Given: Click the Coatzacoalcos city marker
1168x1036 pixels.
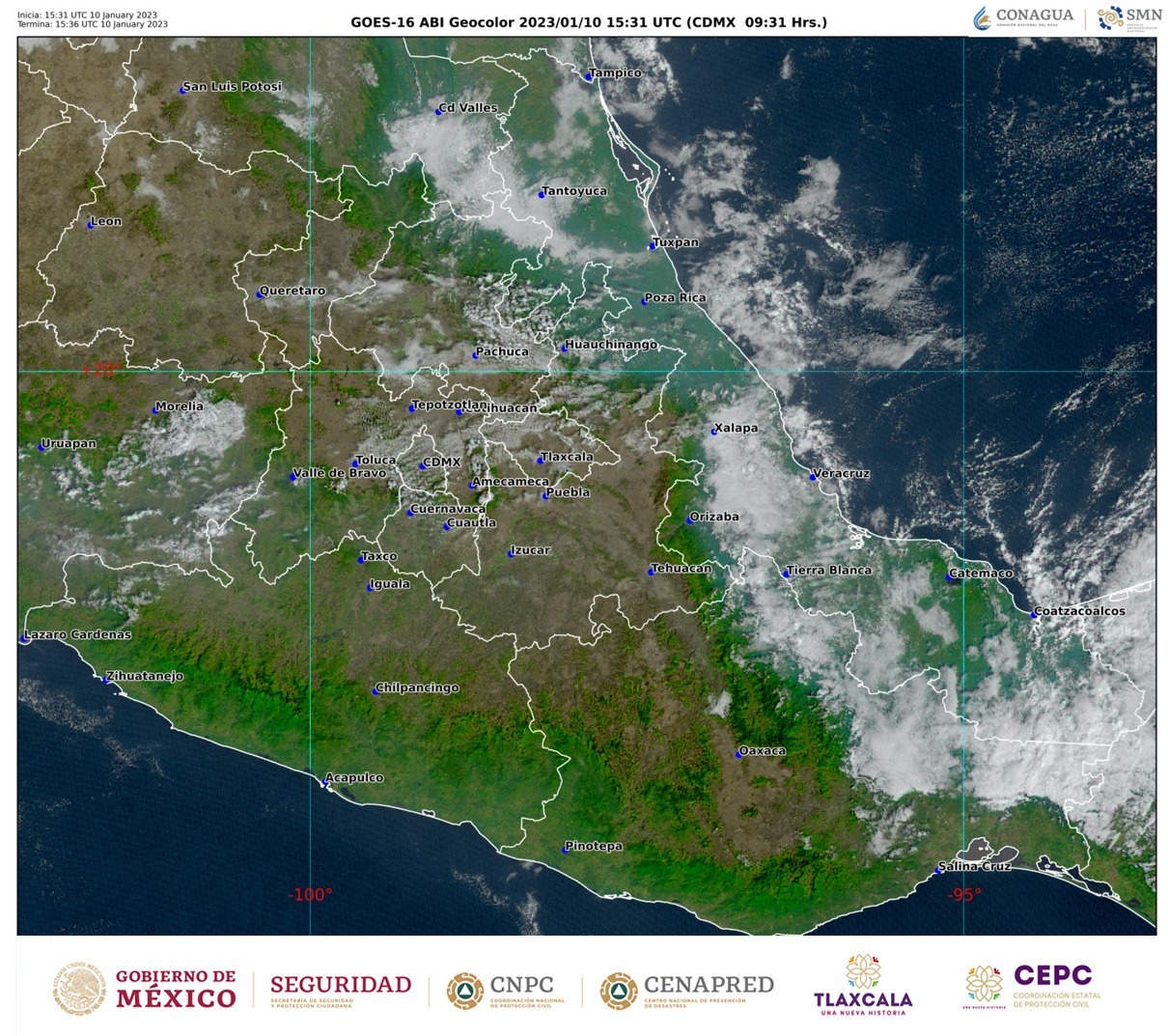Looking at the screenshot, I should point(1033,614).
